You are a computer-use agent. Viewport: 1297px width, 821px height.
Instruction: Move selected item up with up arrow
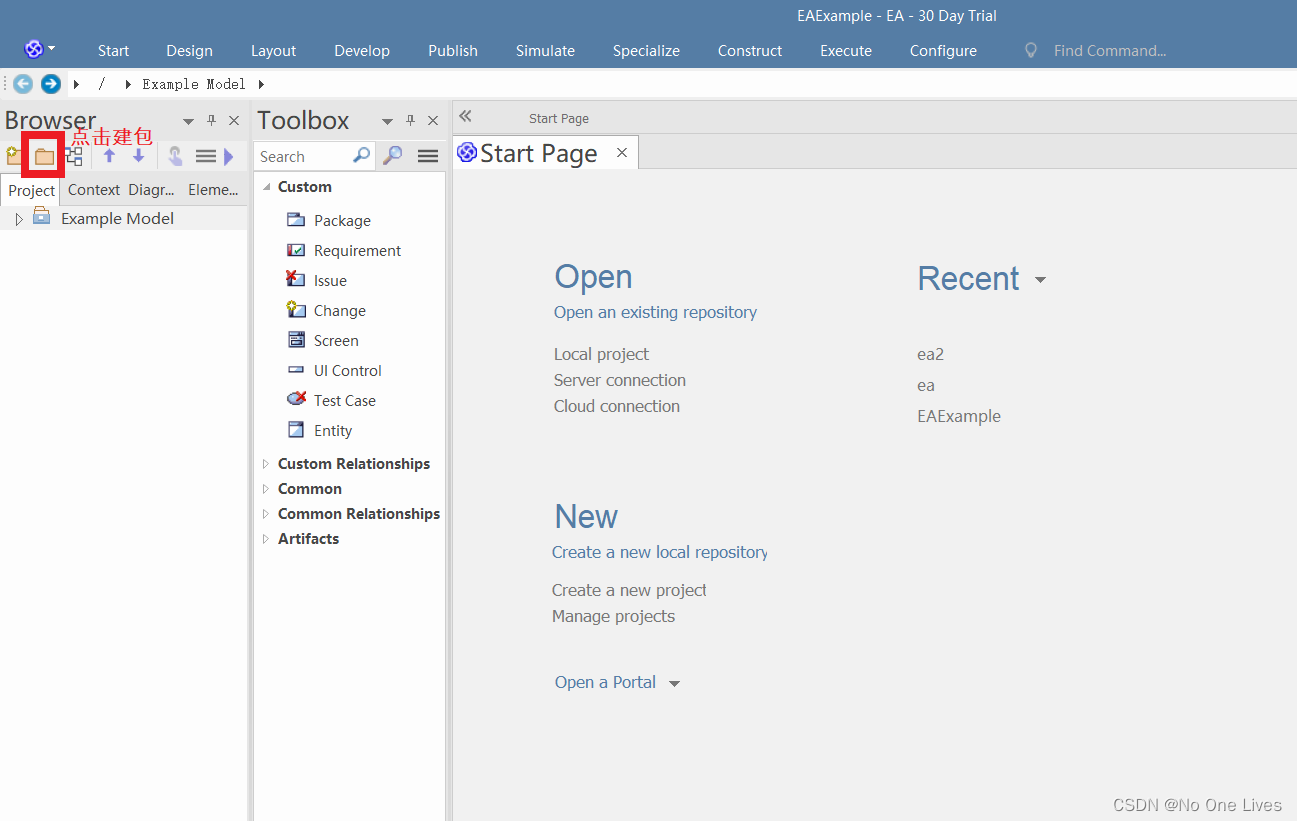coord(110,156)
